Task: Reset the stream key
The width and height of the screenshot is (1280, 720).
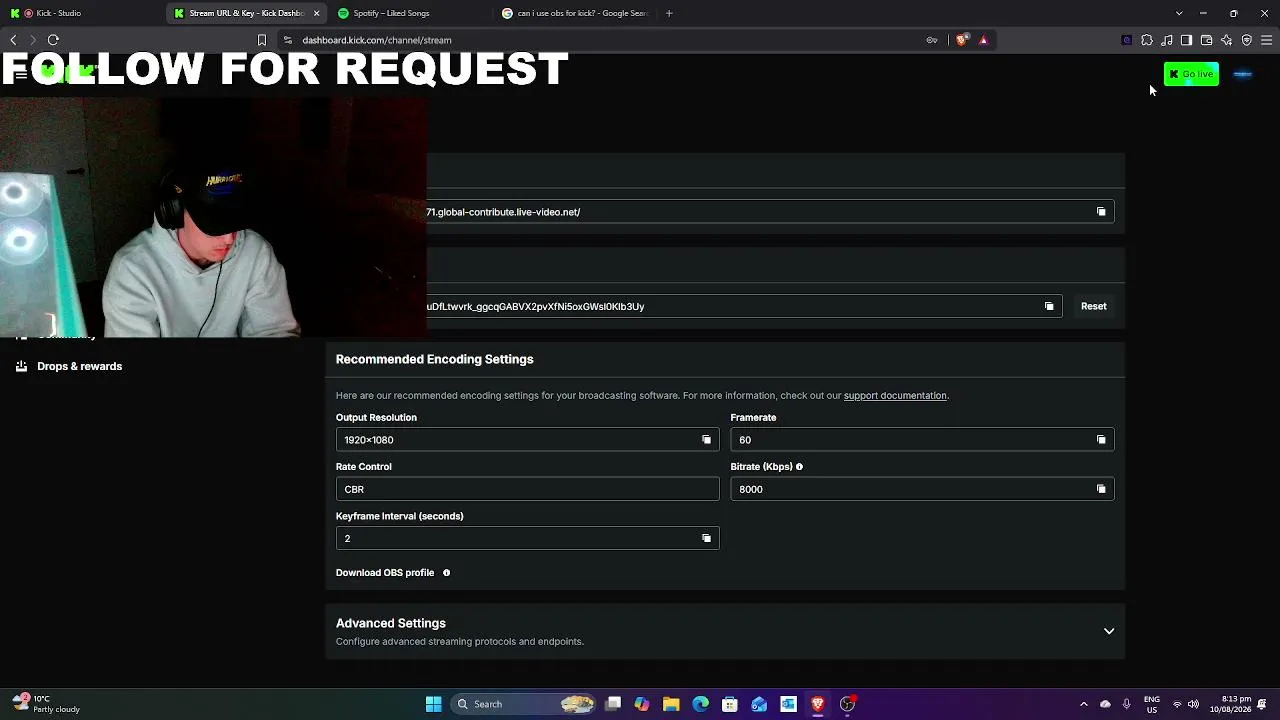Action: click(x=1093, y=306)
